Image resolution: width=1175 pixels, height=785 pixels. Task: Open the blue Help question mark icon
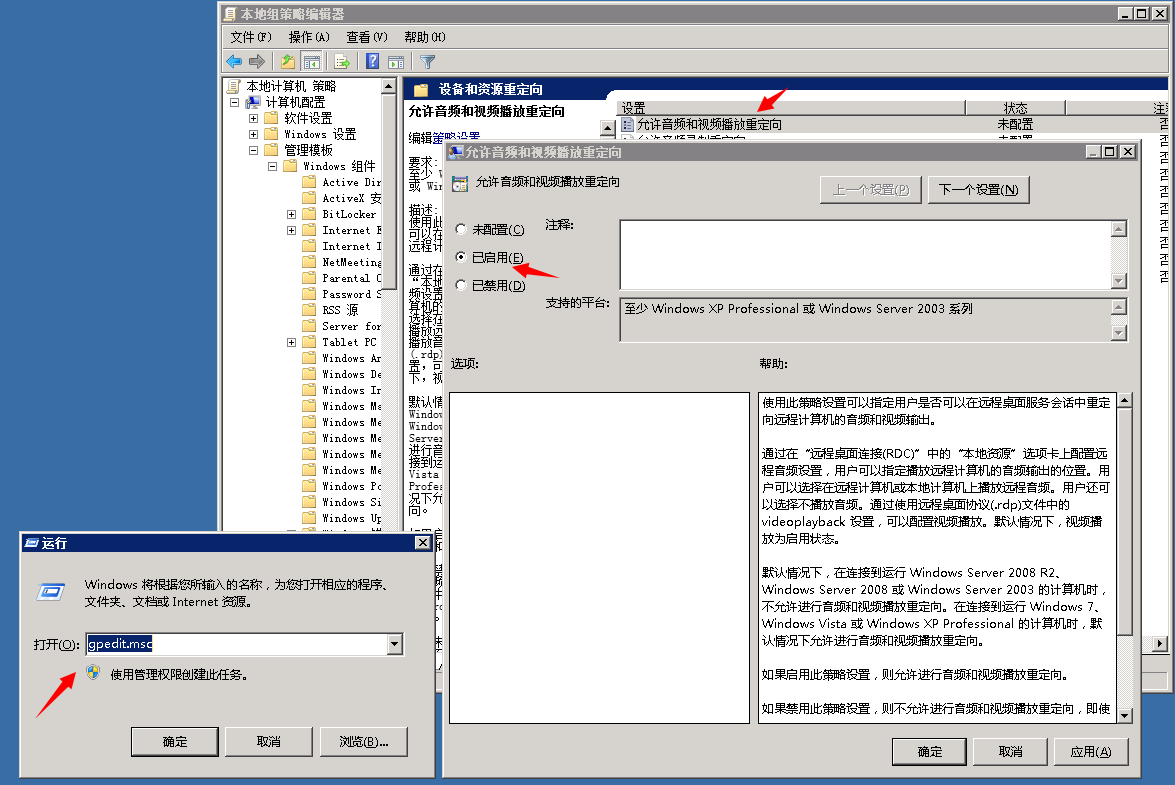[372, 62]
